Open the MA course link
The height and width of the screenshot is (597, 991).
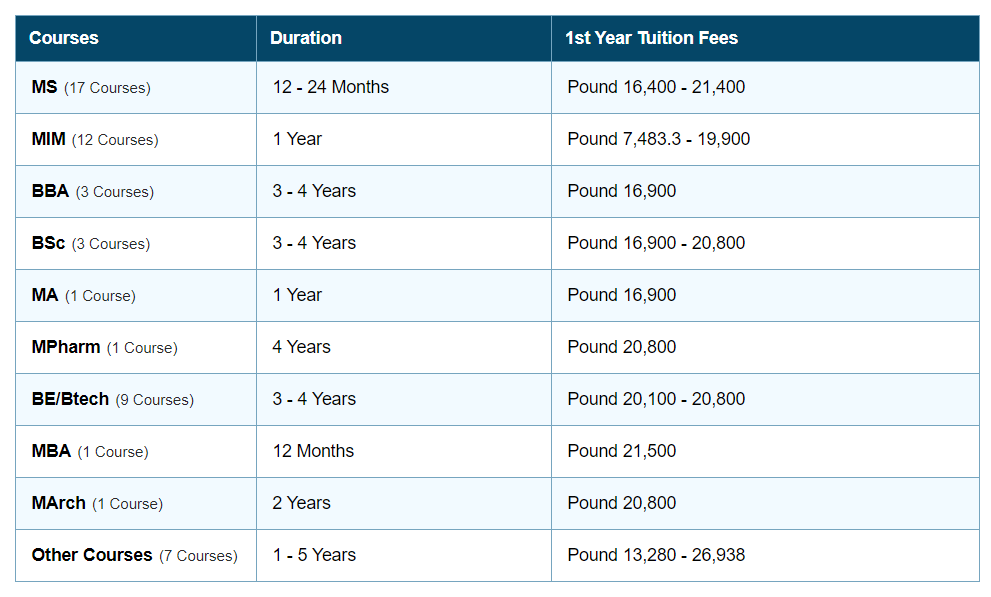click(x=45, y=295)
